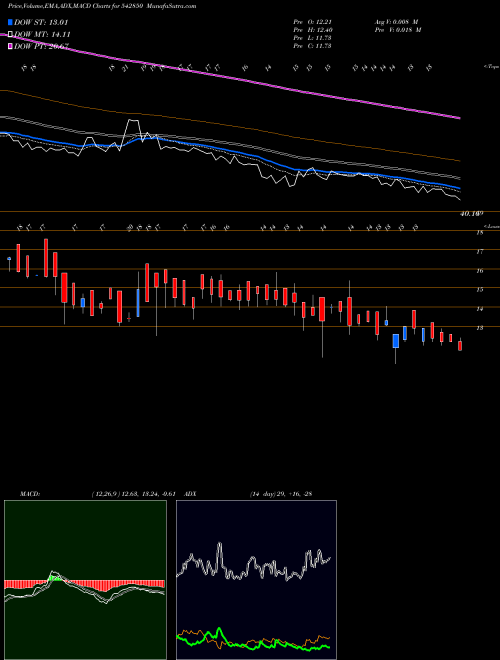This screenshot has height=660, width=500.
Task: Click the large blue candlestick near price 12
Action: pyautogui.click(x=396, y=341)
